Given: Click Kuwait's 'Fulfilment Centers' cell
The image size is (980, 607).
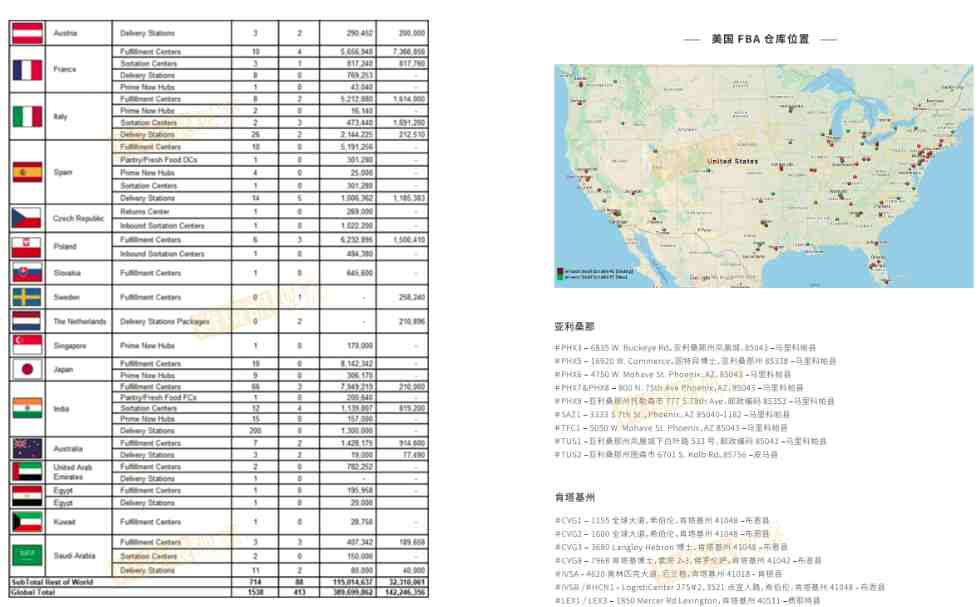Looking at the screenshot, I should [x=150, y=521].
